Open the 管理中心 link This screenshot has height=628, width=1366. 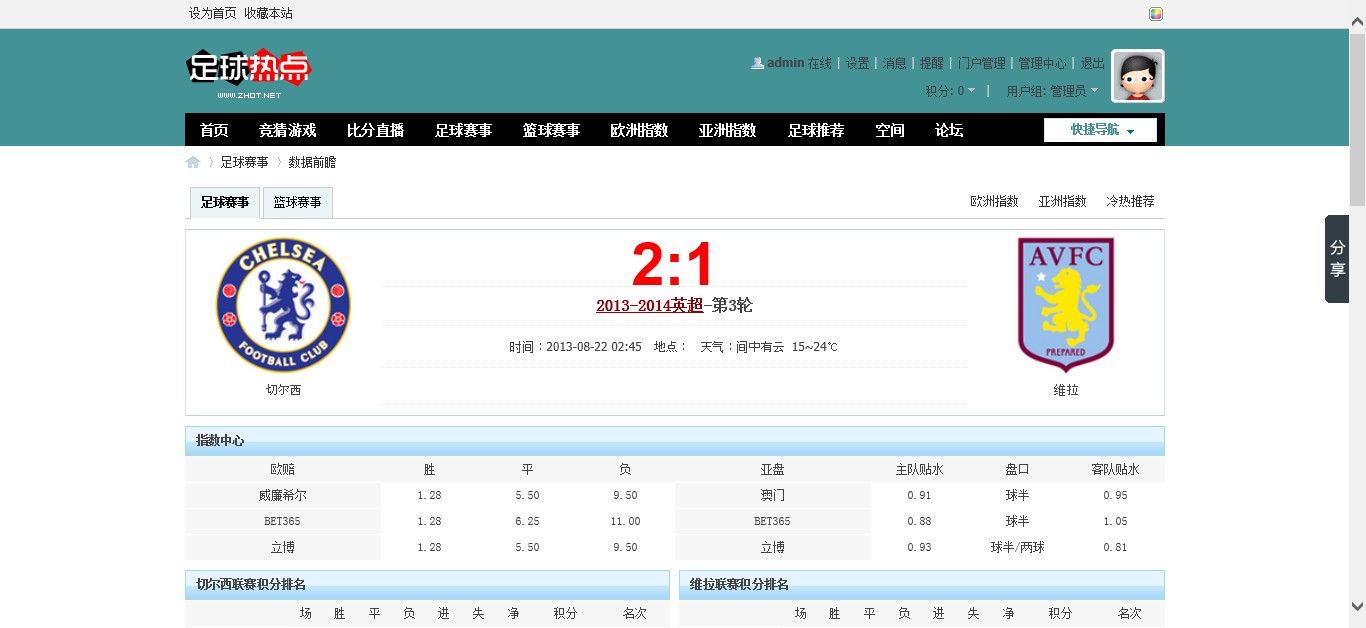(1042, 63)
